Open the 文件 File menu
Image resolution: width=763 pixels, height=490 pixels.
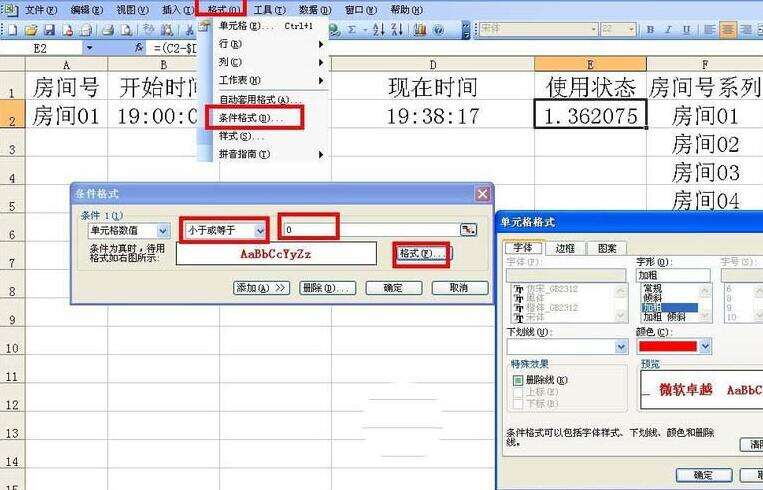41,9
